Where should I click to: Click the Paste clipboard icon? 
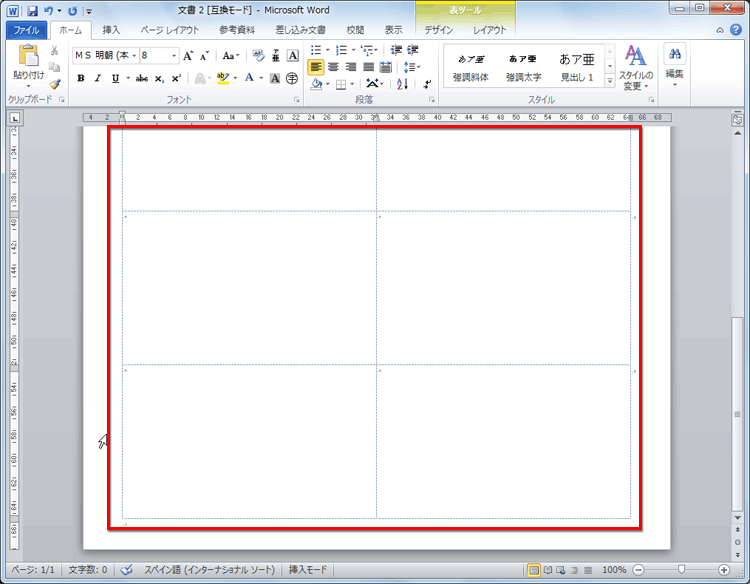pyautogui.click(x=29, y=55)
